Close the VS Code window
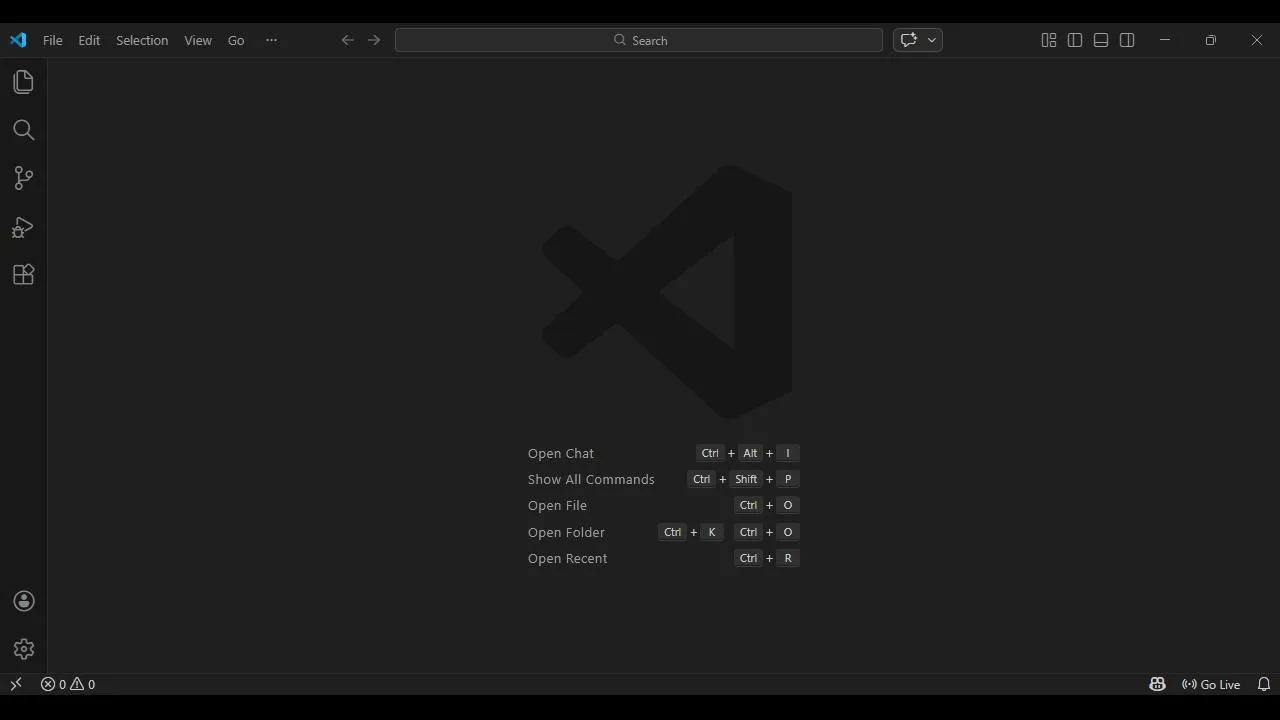1280x720 pixels. 1257,40
